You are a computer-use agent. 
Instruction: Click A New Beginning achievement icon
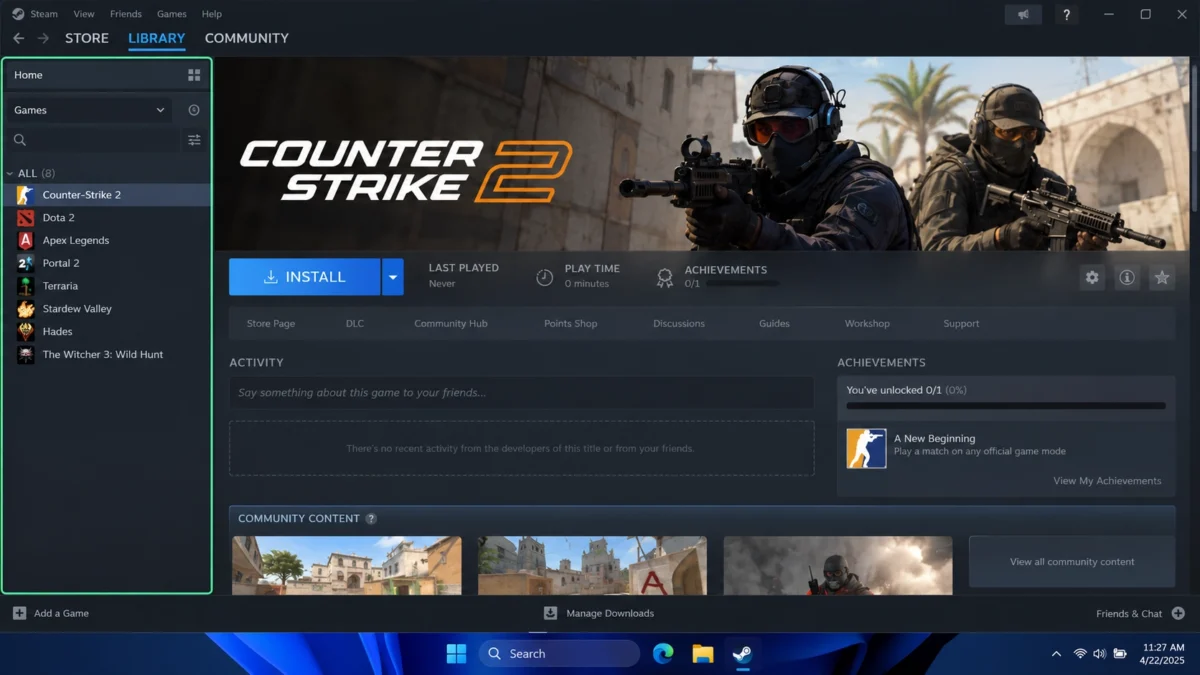866,448
